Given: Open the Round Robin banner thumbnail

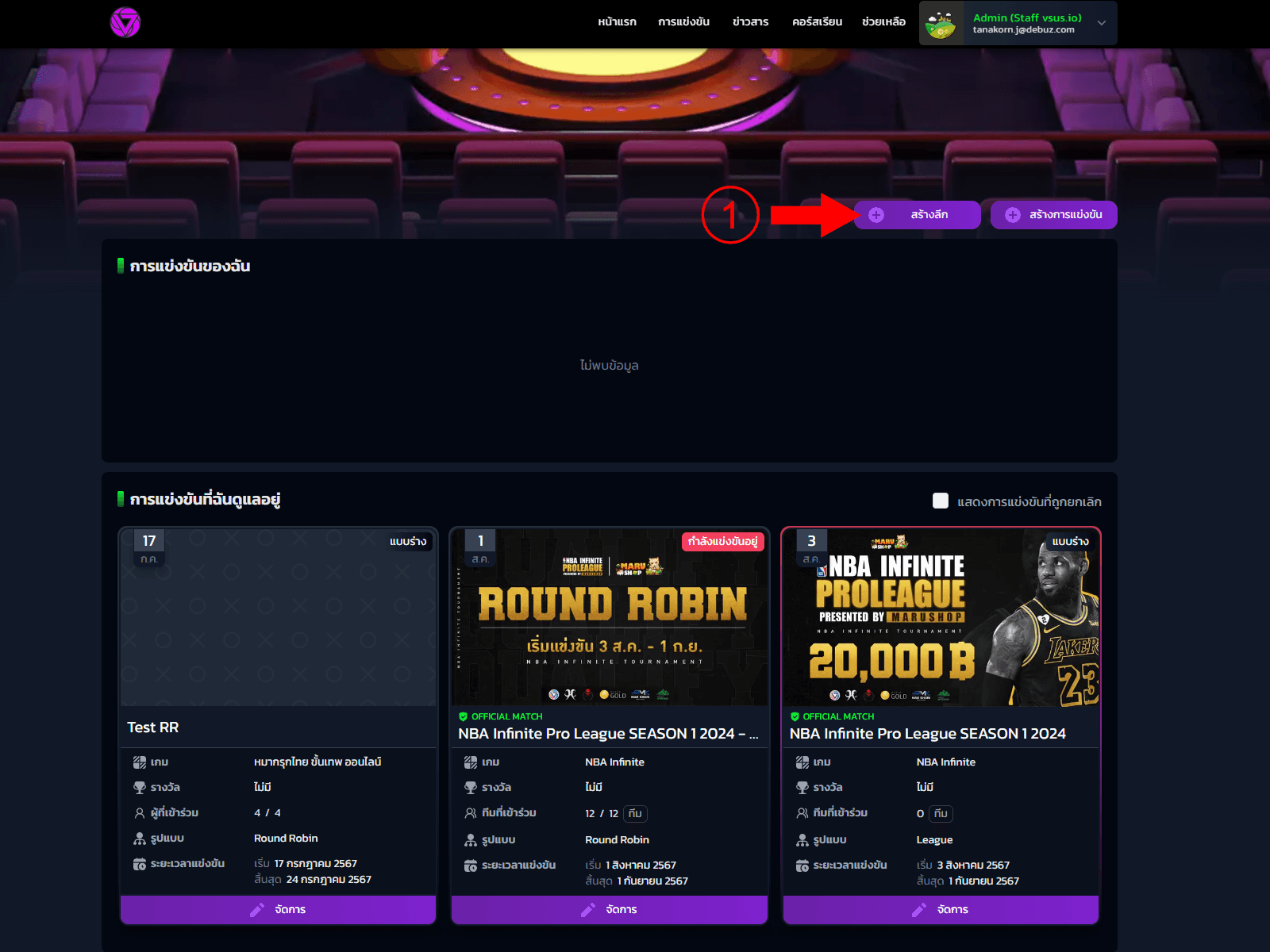Looking at the screenshot, I should click(610, 617).
